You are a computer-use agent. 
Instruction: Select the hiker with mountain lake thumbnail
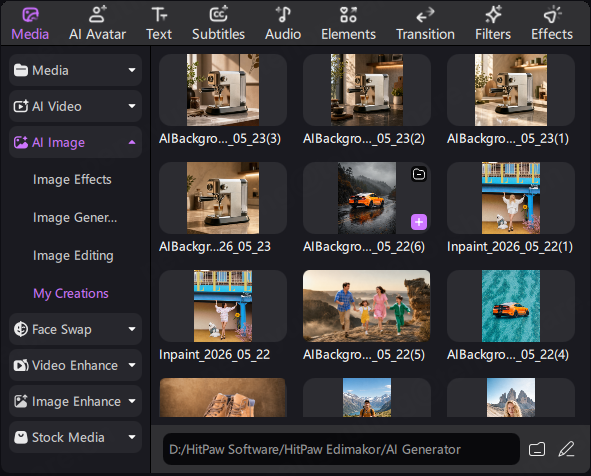[x=367, y=397]
